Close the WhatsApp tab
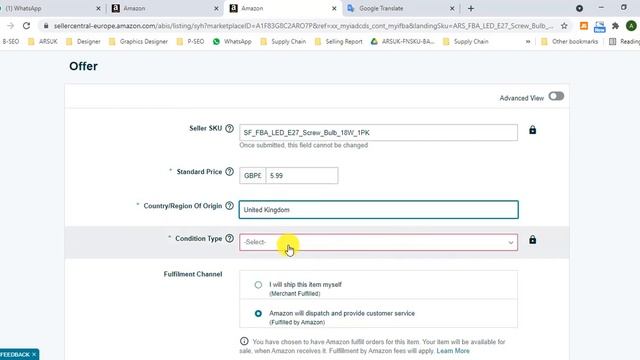Image resolution: width=640 pixels, height=360 pixels. click(98, 8)
